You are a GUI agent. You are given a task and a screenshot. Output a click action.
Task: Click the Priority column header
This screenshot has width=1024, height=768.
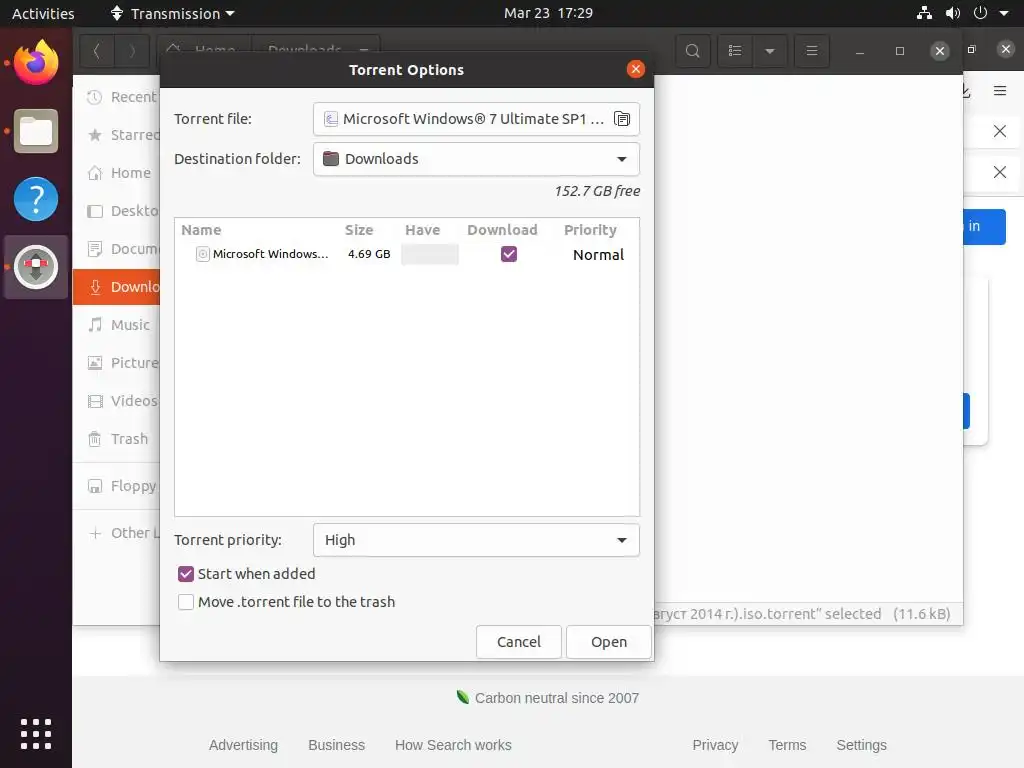click(590, 230)
